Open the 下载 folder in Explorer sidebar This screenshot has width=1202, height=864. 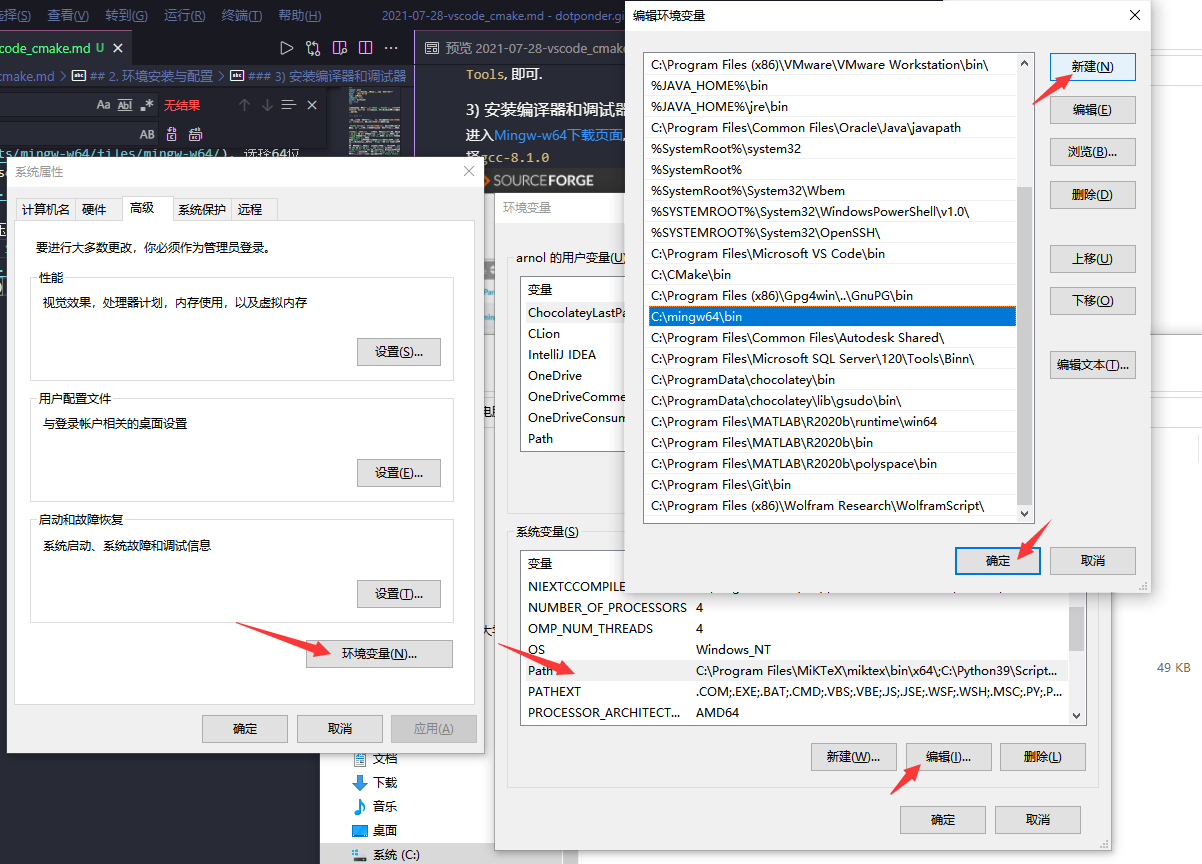point(385,782)
